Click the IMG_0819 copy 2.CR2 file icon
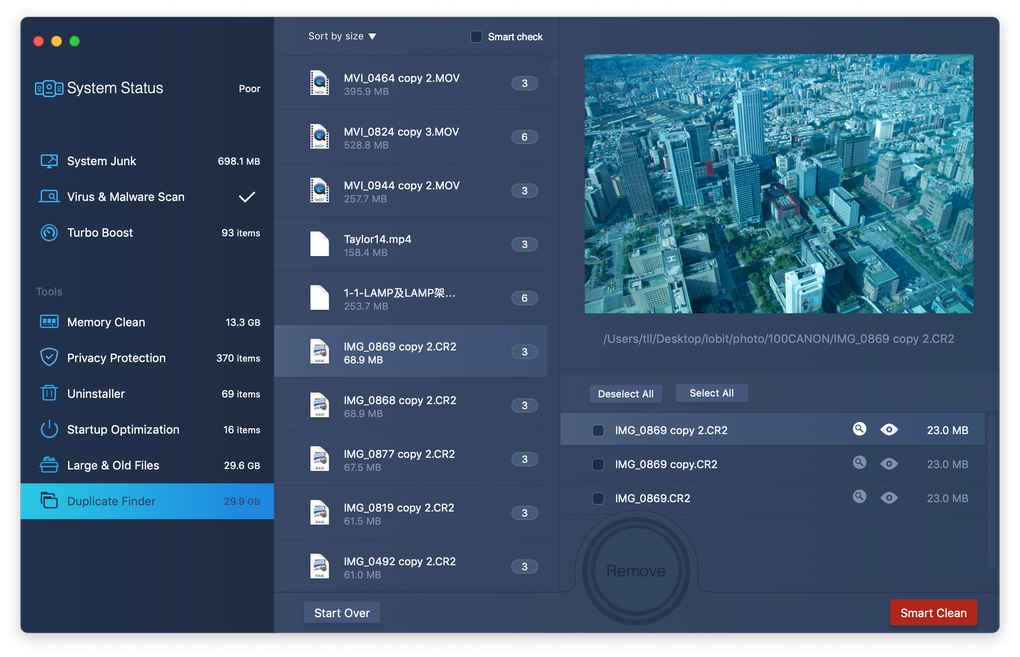 click(319, 513)
